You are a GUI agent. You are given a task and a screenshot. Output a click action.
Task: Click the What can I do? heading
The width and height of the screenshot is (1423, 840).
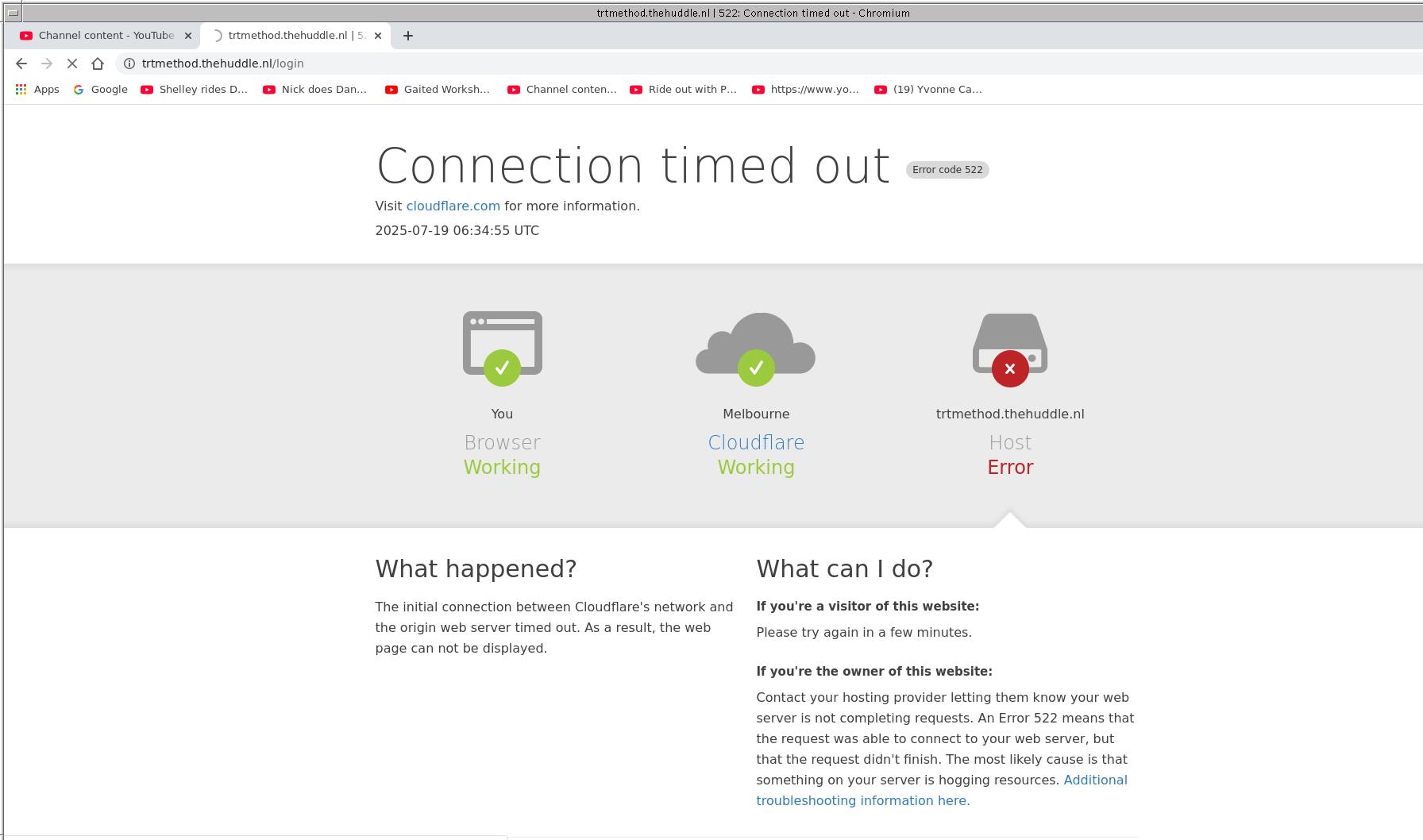(x=844, y=569)
